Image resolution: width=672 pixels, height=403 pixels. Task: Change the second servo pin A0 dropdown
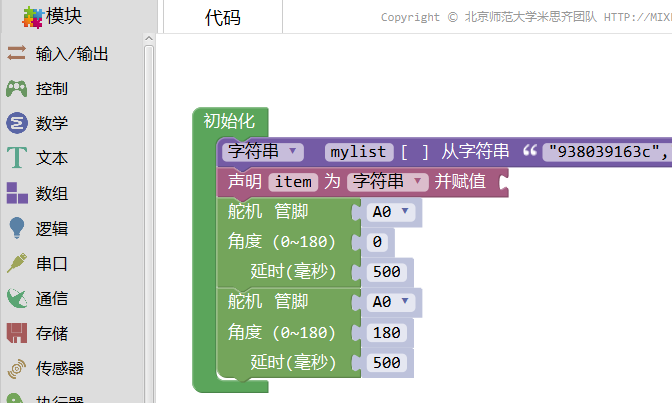pos(389,302)
